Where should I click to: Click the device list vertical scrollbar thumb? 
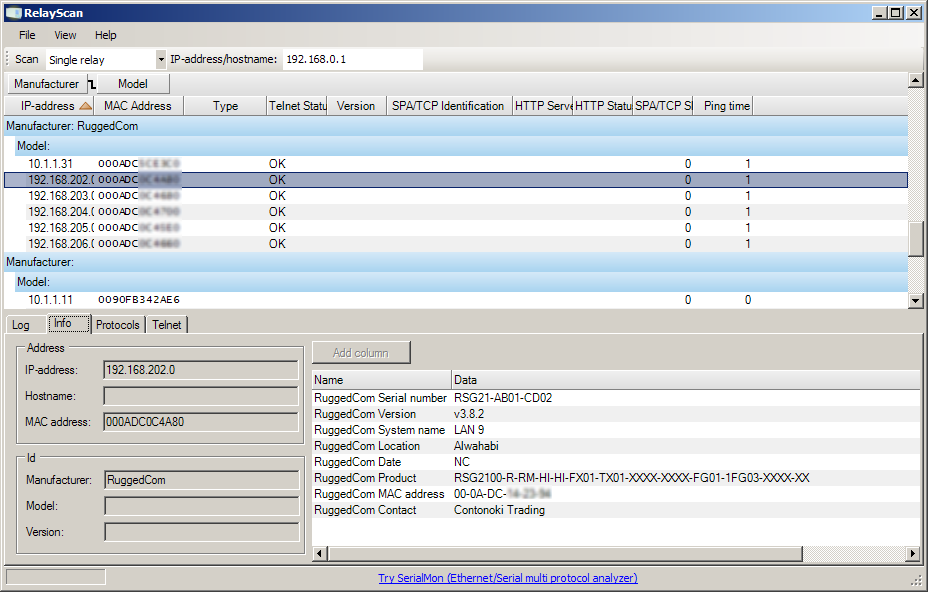click(x=916, y=239)
